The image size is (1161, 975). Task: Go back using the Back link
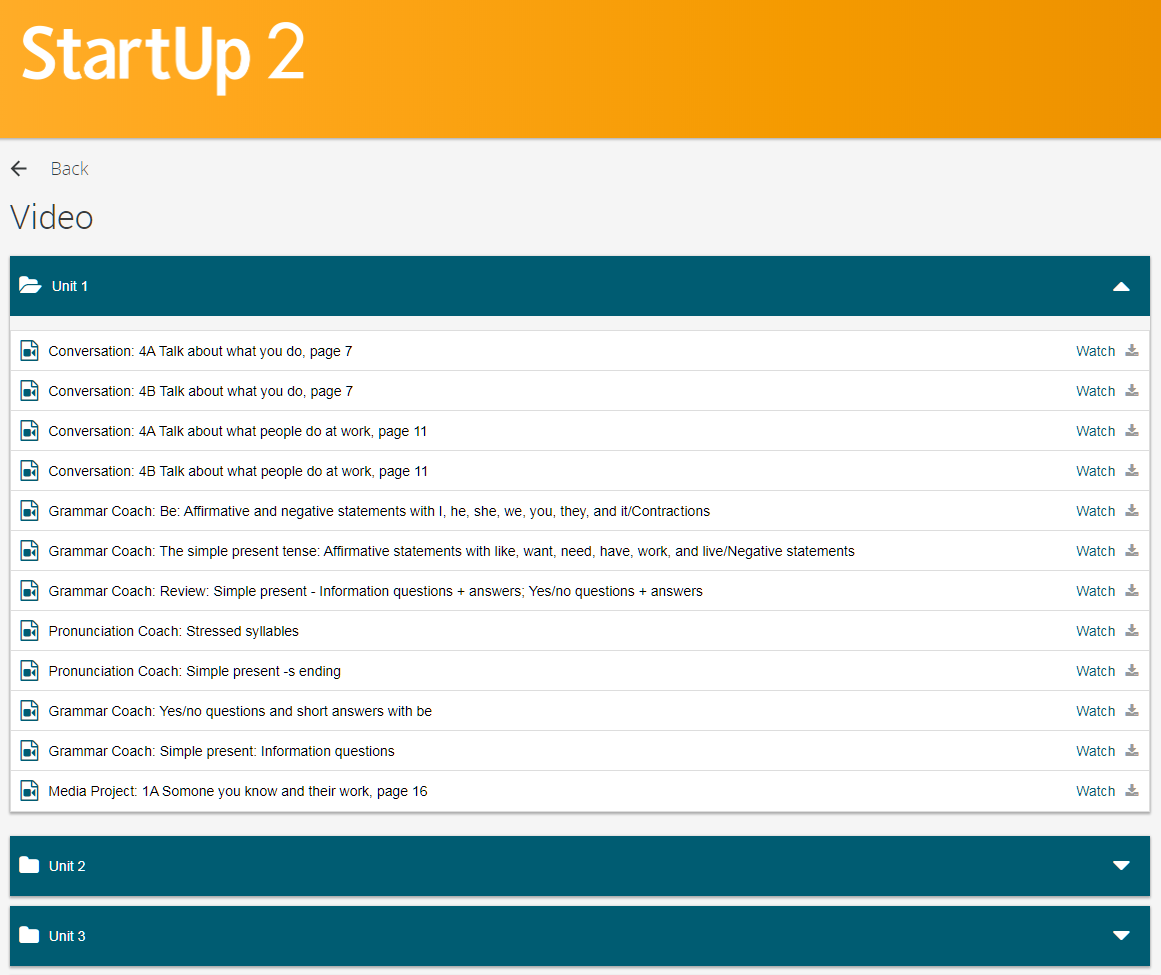pyautogui.click(x=70, y=169)
